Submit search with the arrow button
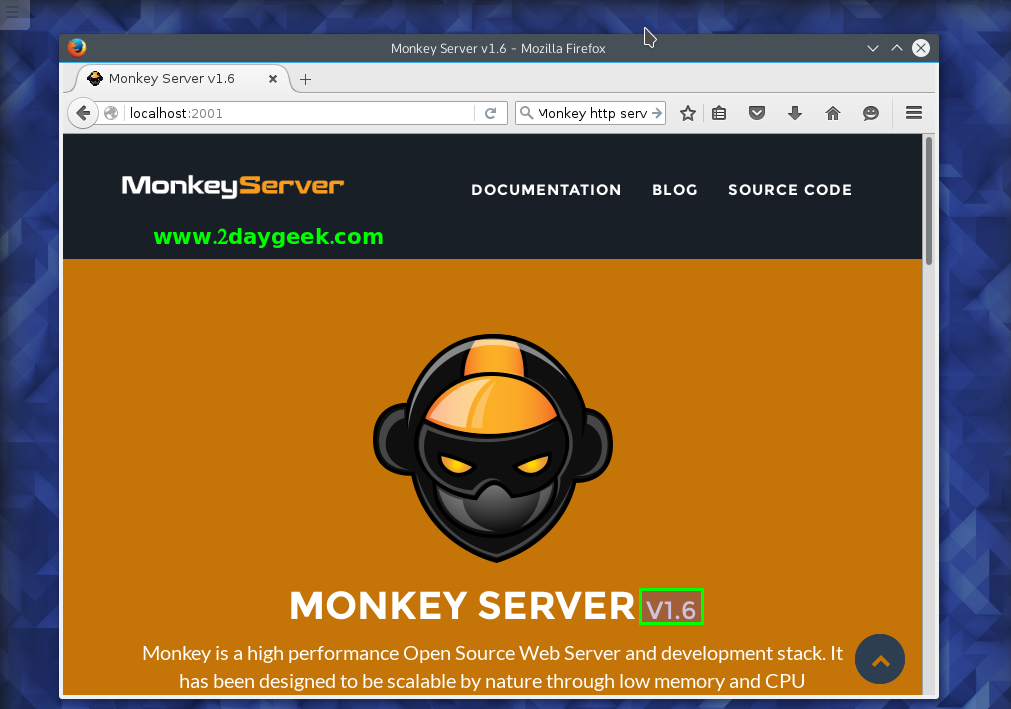This screenshot has width=1011, height=709. 657,114
